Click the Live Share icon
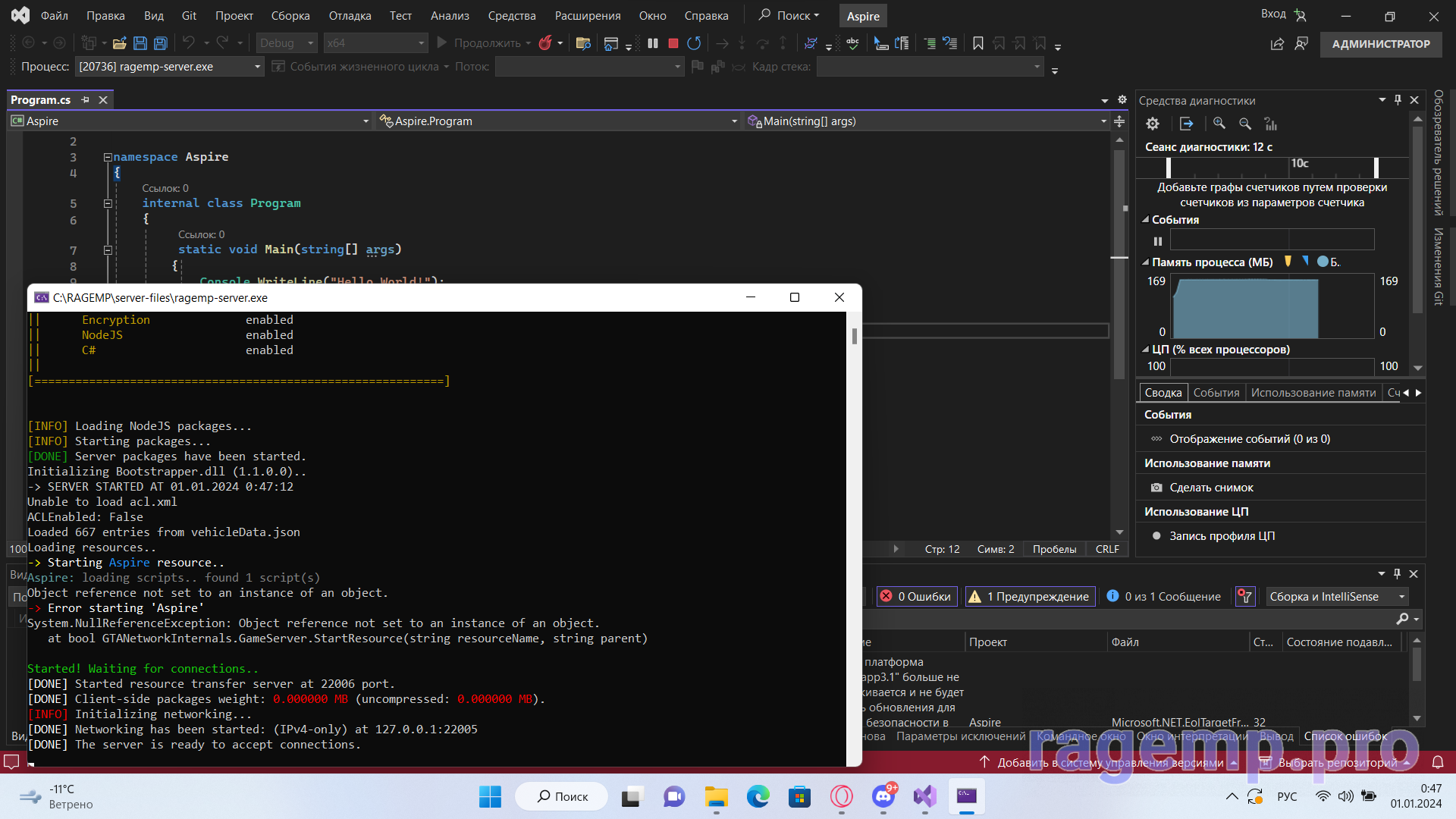This screenshot has height=819, width=1456. 1277,44
